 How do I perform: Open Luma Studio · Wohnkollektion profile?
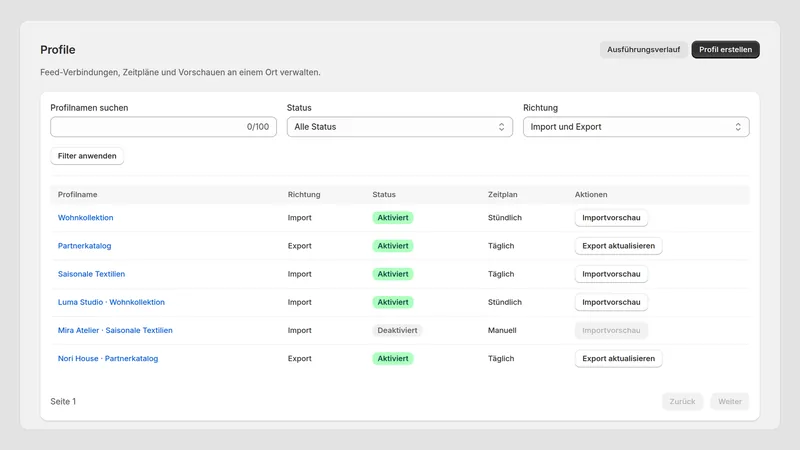pos(111,302)
